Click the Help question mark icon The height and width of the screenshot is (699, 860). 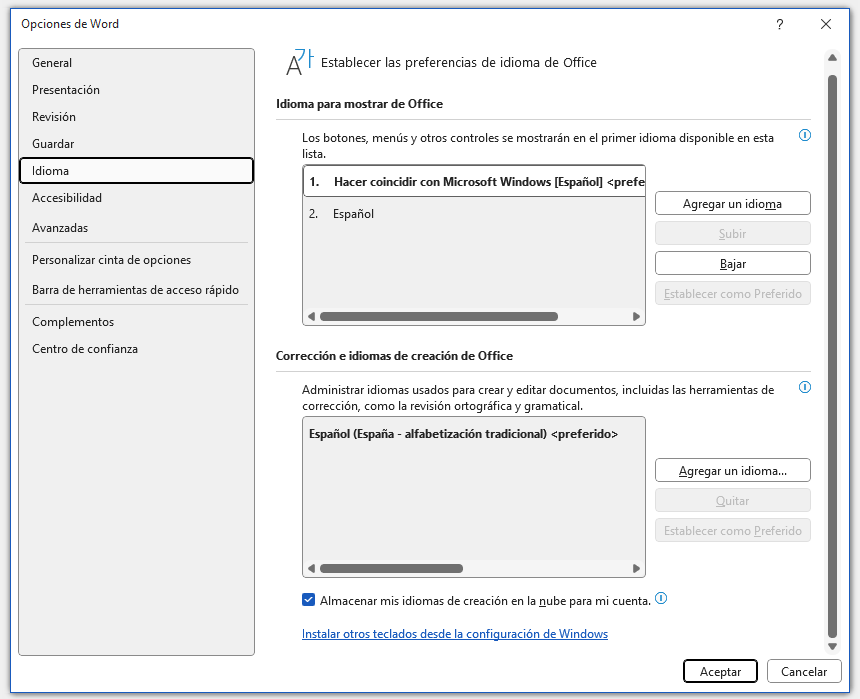[779, 24]
